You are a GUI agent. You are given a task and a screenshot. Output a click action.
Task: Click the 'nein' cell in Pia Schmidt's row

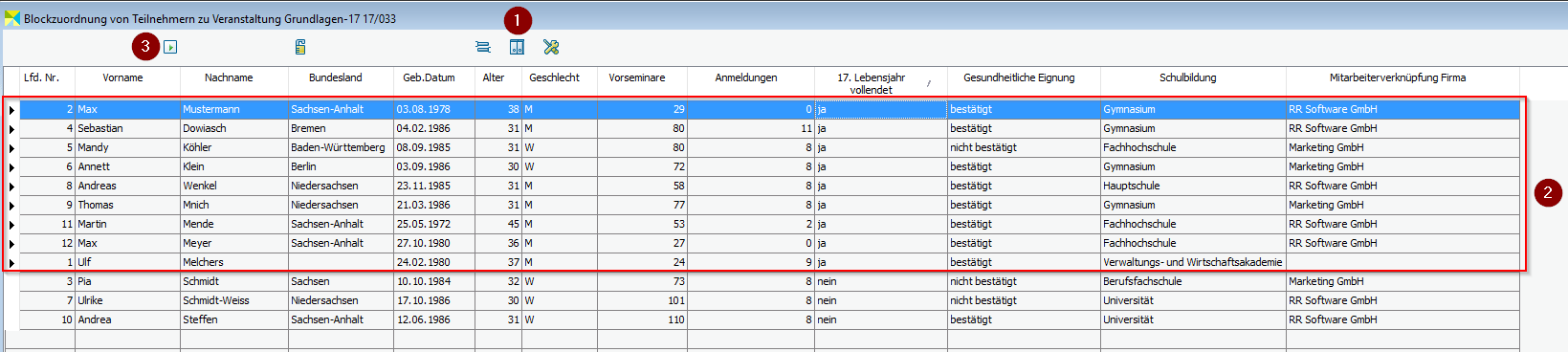point(881,281)
